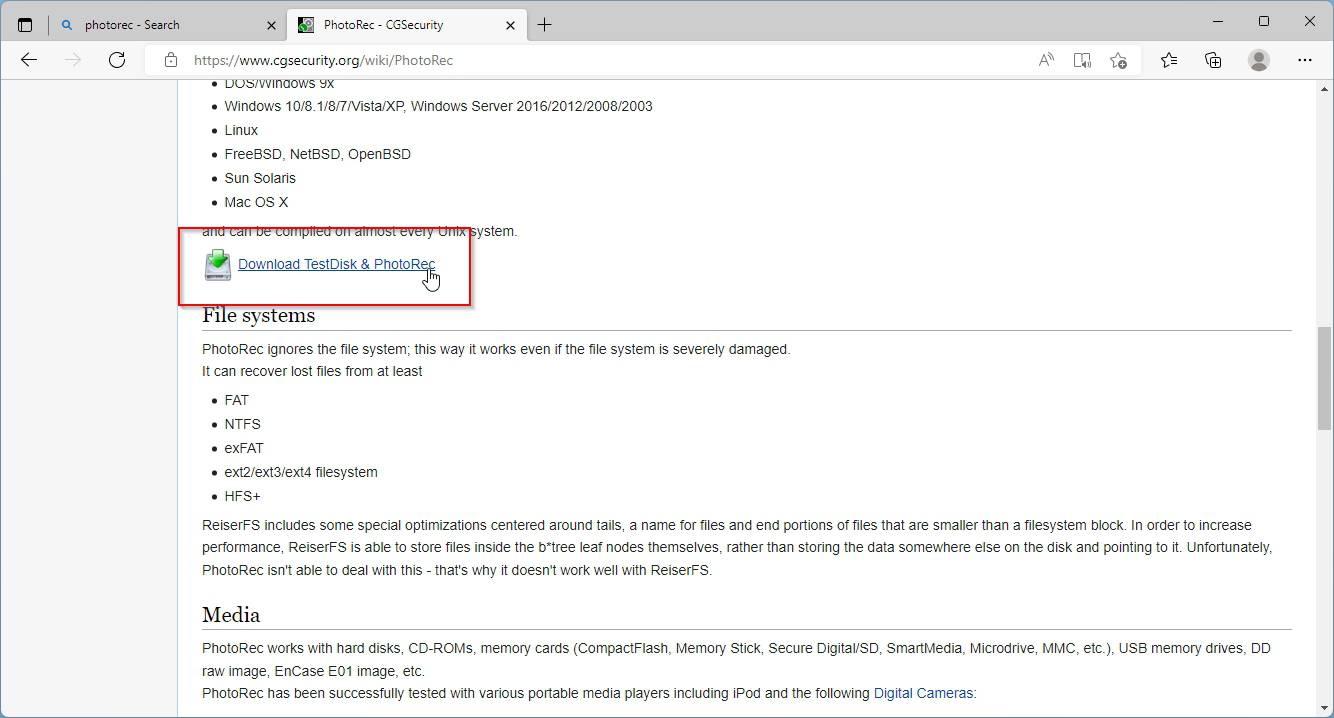Open a new browser tab

point(545,25)
